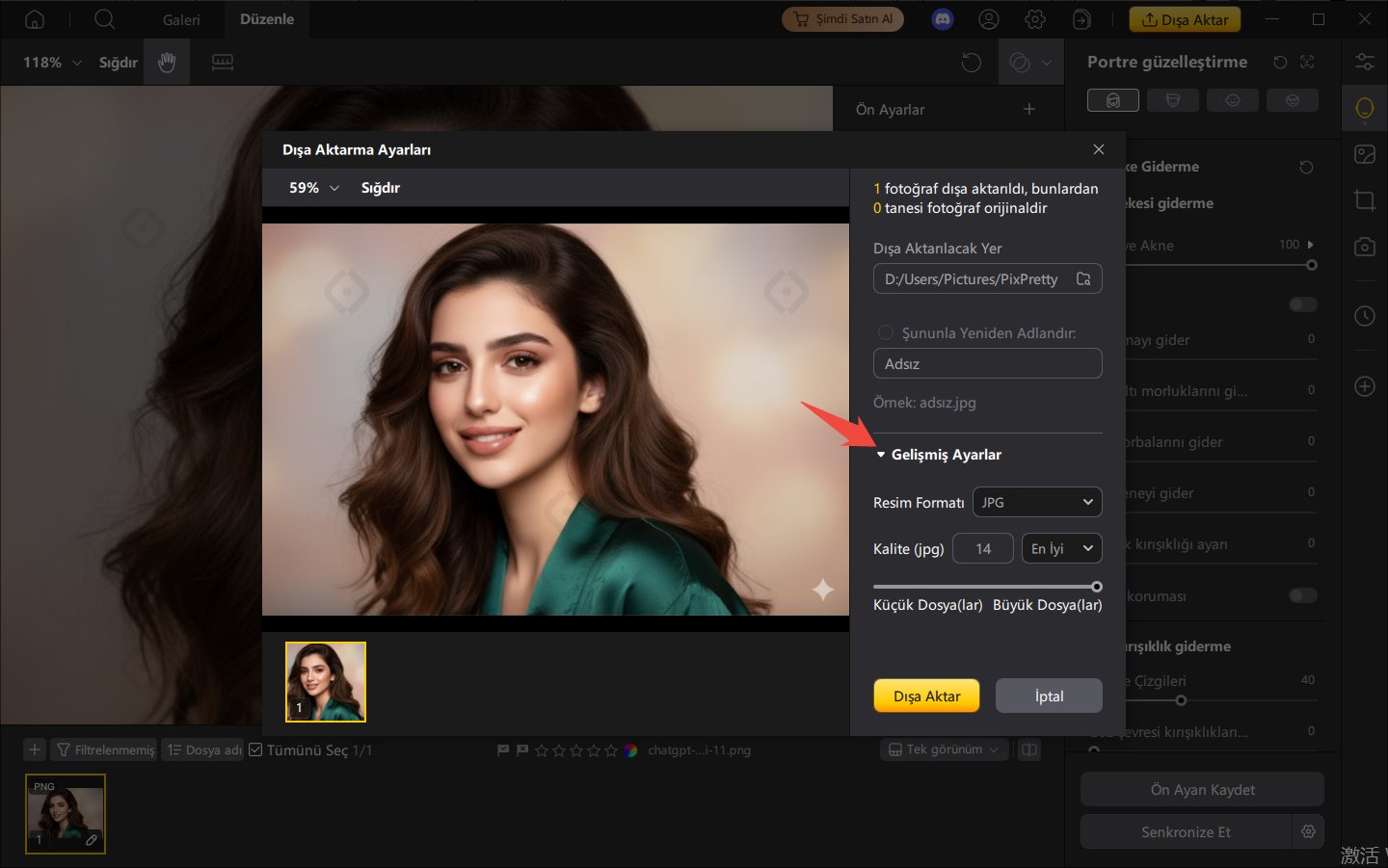Open the crop tool in right sidebar

tap(1364, 200)
